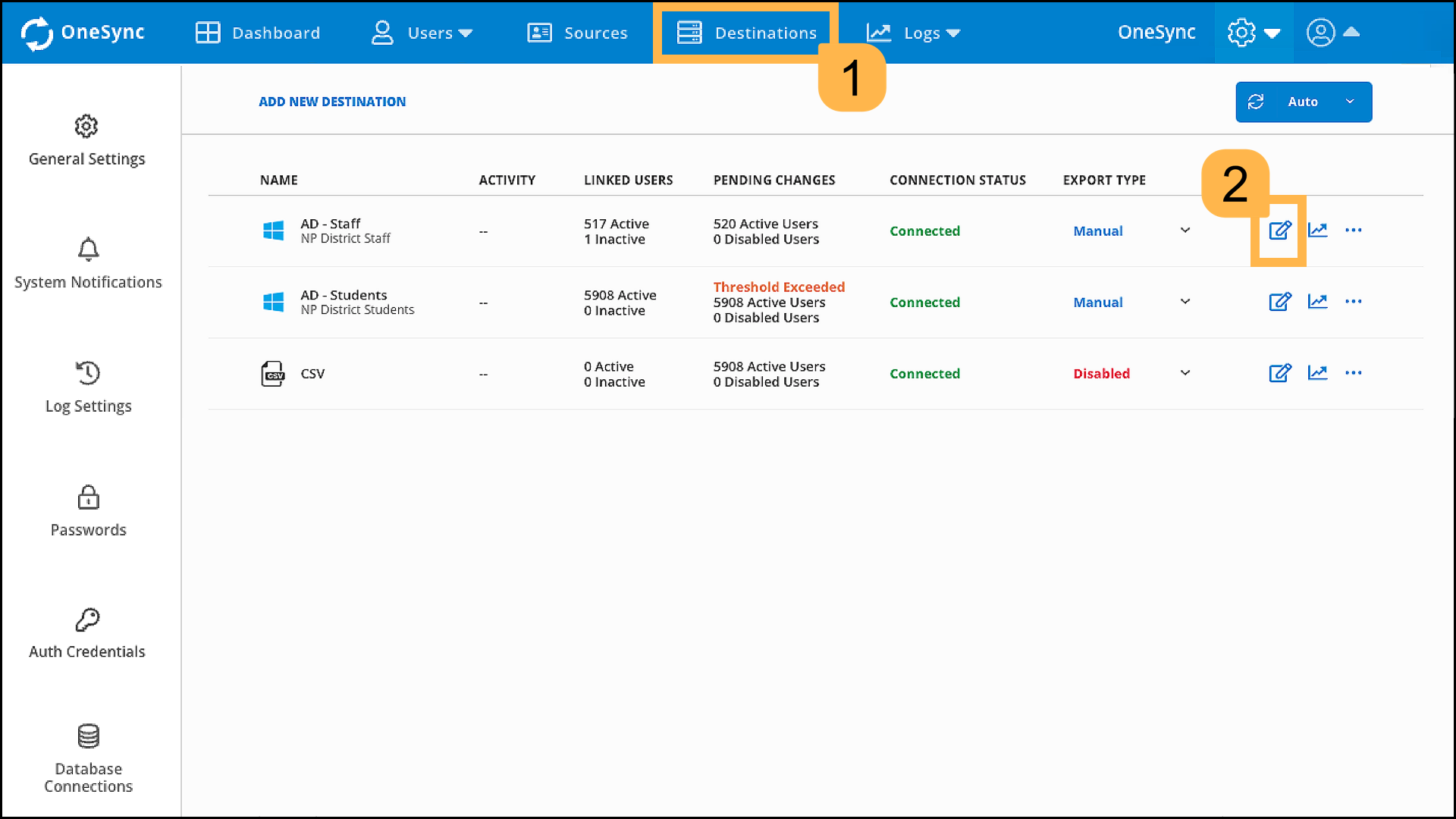Click the Log Settings history icon
This screenshot has width=1456, height=819.
click(x=88, y=373)
